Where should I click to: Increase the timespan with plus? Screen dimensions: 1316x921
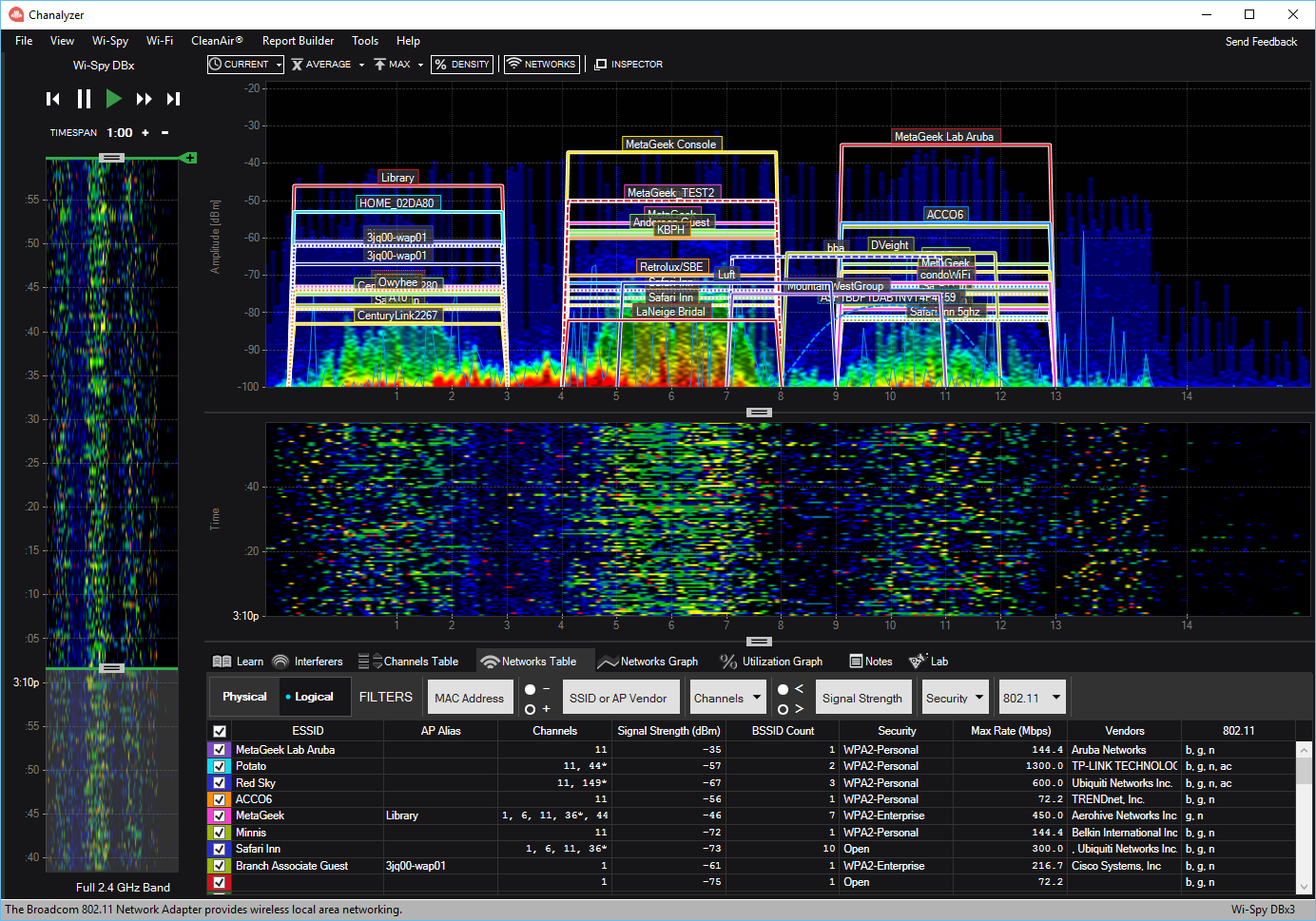tap(145, 133)
